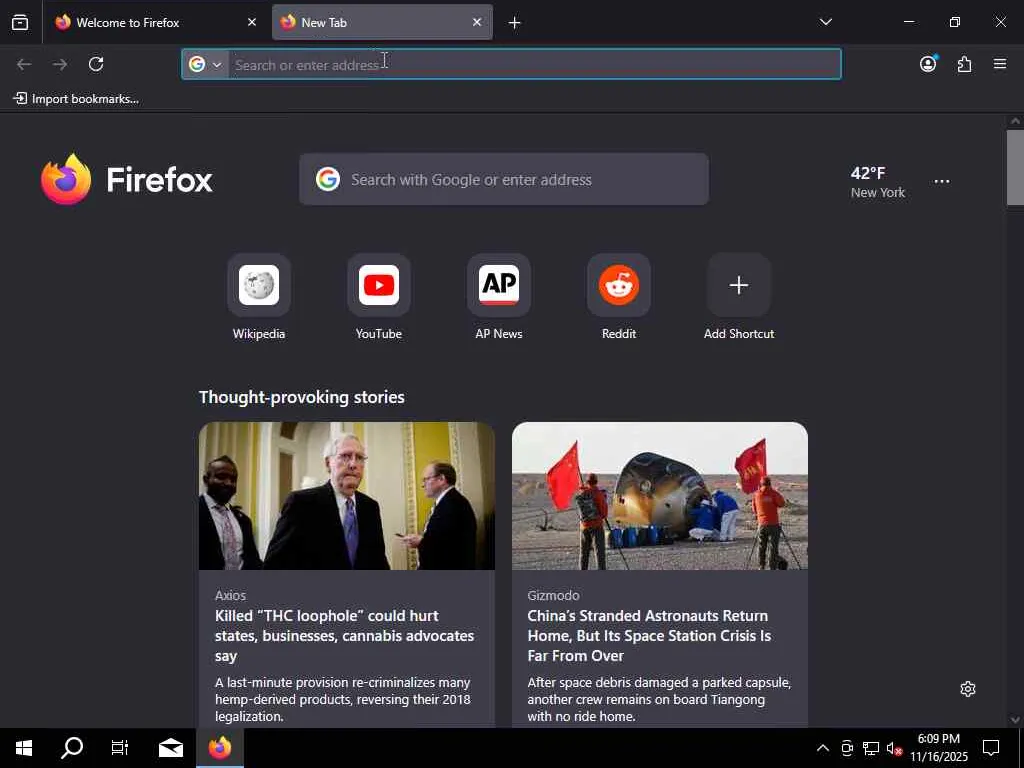The height and width of the screenshot is (768, 1024).
Task: Click the scrollbar up arrow
Action: click(1015, 121)
